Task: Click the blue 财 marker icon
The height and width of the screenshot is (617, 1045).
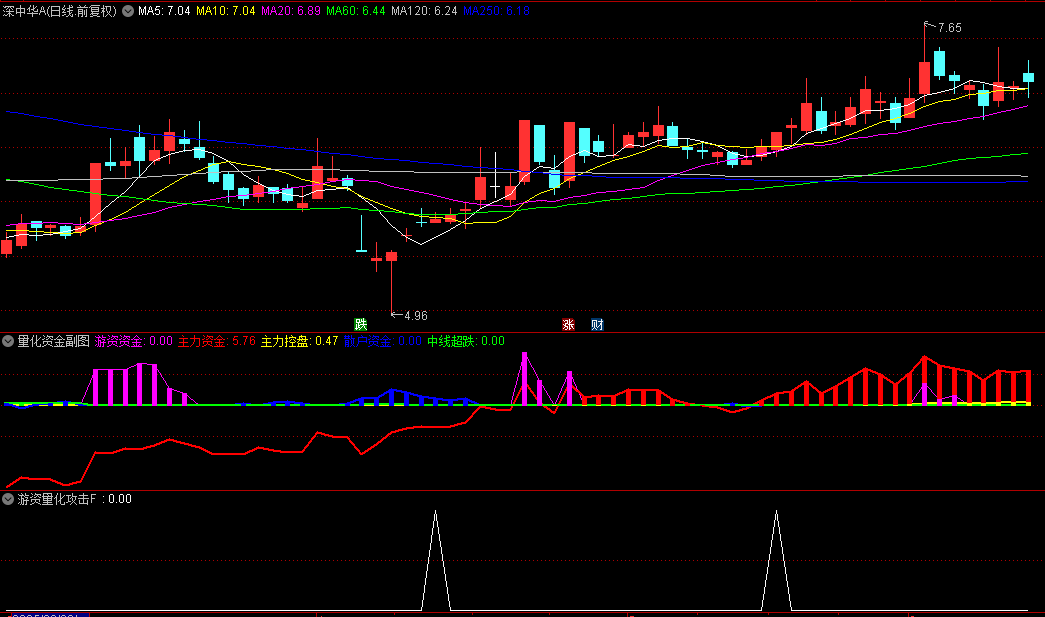Action: [597, 324]
